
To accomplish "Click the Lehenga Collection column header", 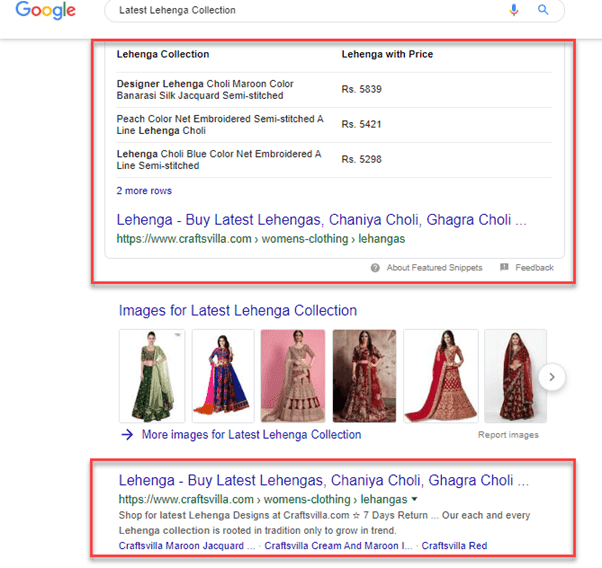I will point(163,54).
